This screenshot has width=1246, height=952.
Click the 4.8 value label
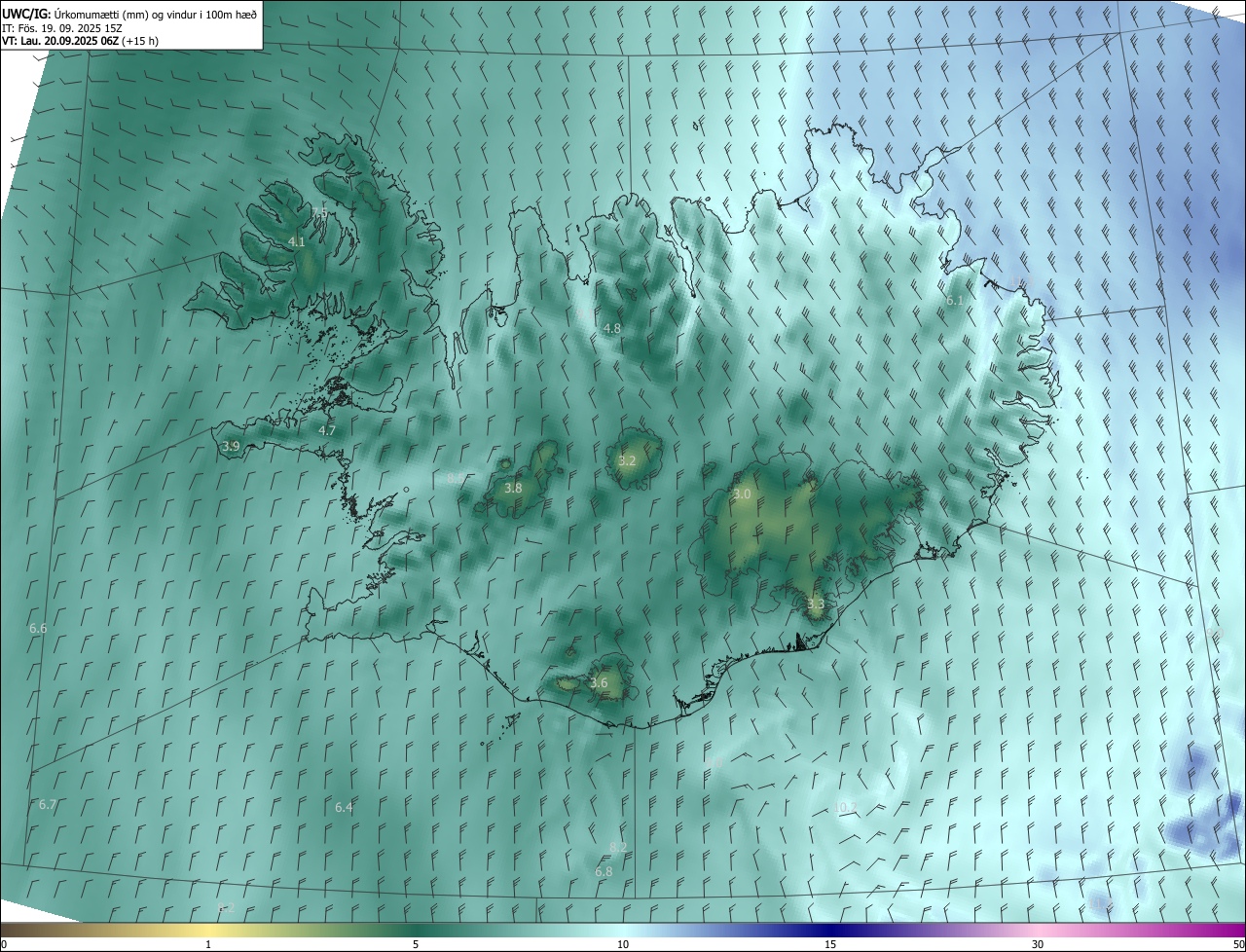tap(611, 329)
